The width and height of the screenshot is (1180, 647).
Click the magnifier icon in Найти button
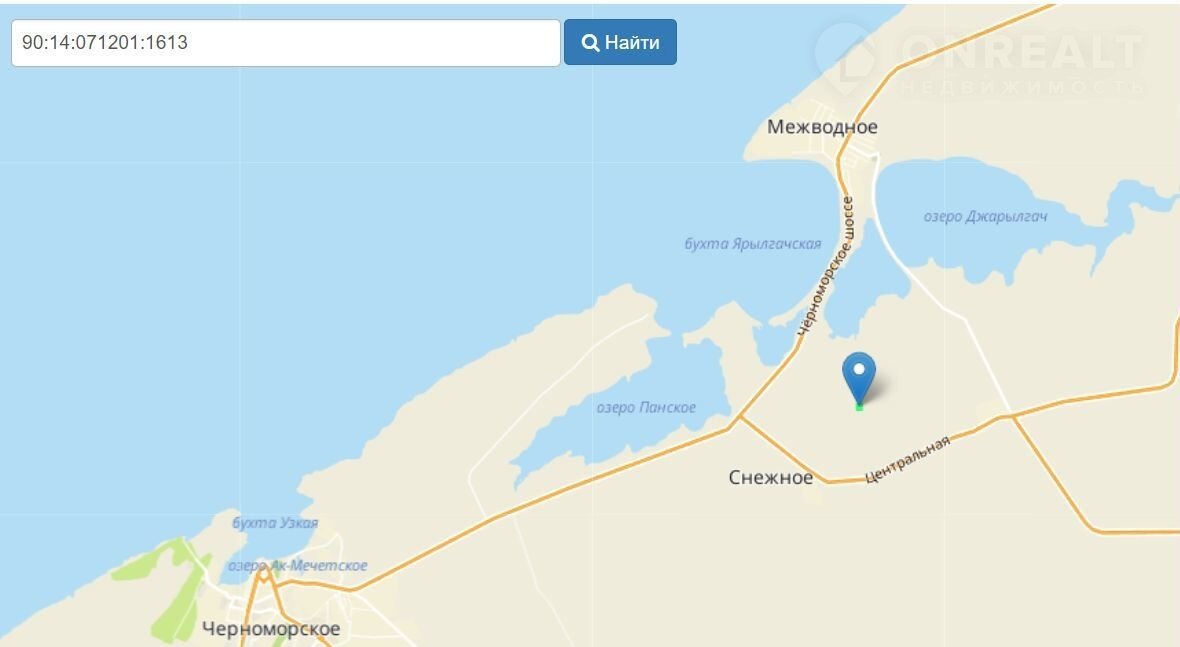(x=591, y=43)
